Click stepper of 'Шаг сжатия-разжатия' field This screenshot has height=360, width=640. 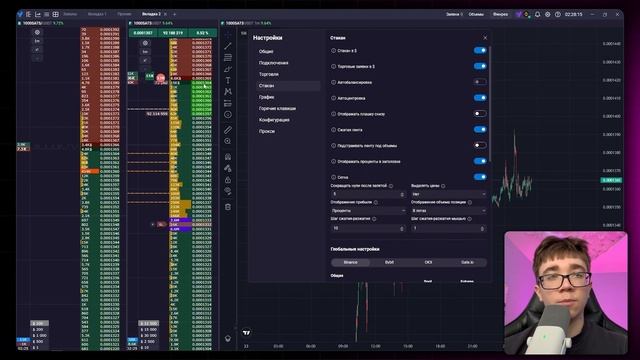tap(402, 229)
